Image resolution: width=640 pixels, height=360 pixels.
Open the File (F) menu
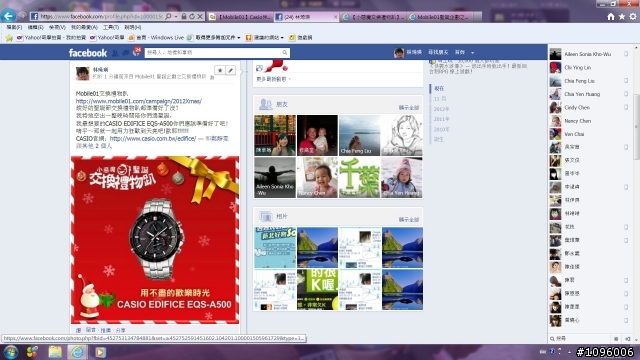[14, 27]
